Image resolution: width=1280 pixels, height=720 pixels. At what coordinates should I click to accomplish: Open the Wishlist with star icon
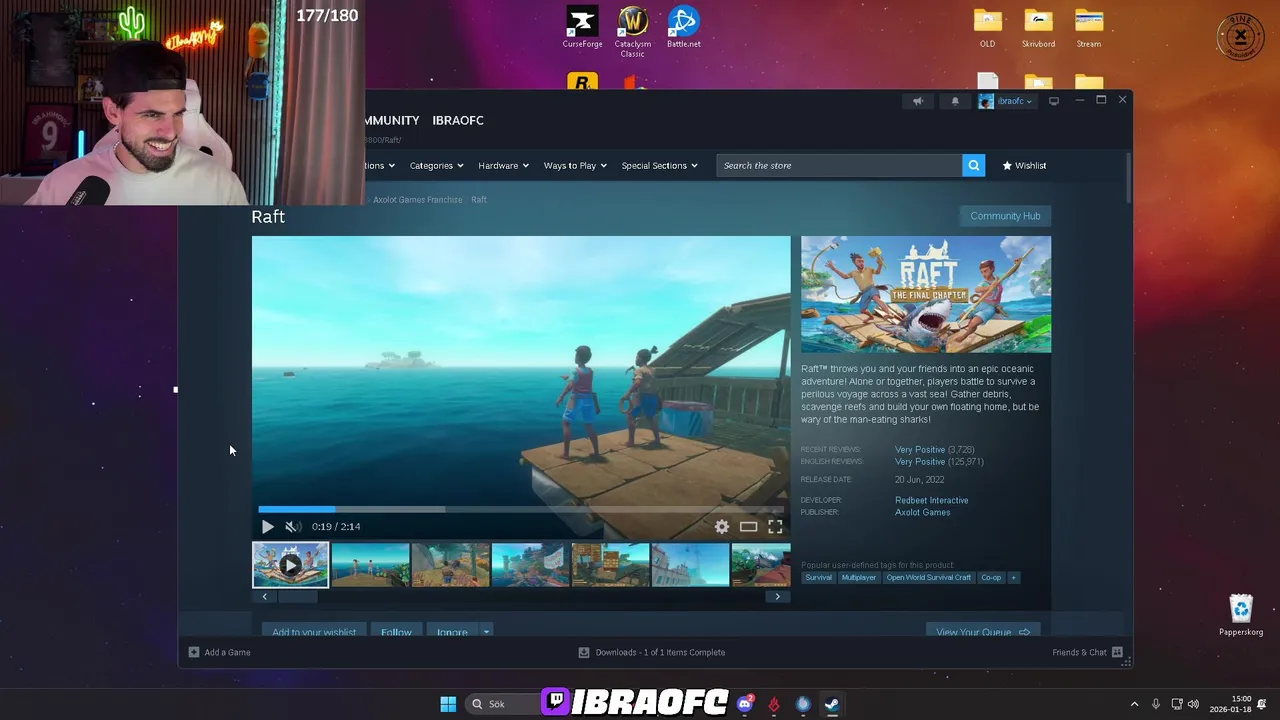coord(1024,166)
